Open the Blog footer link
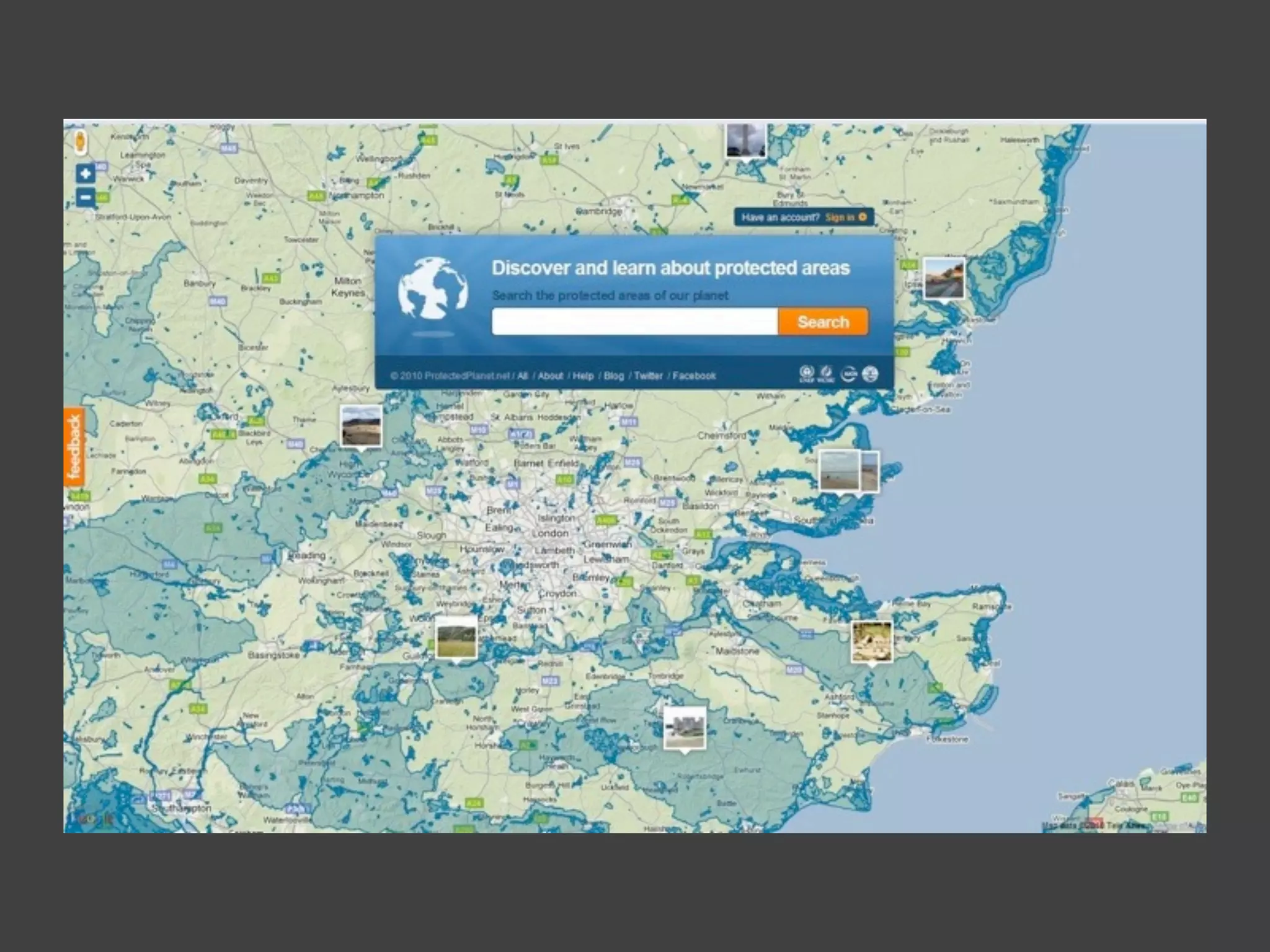This screenshot has width=1270, height=952. tap(614, 376)
